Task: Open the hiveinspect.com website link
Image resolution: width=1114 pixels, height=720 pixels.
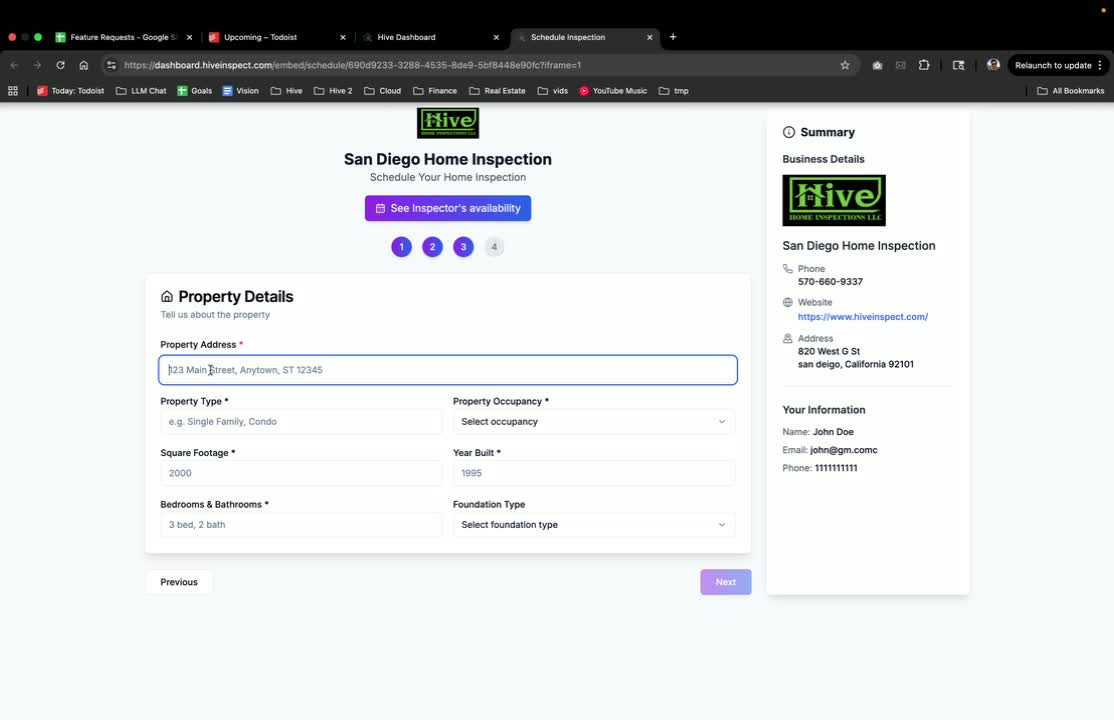Action: [x=862, y=317]
